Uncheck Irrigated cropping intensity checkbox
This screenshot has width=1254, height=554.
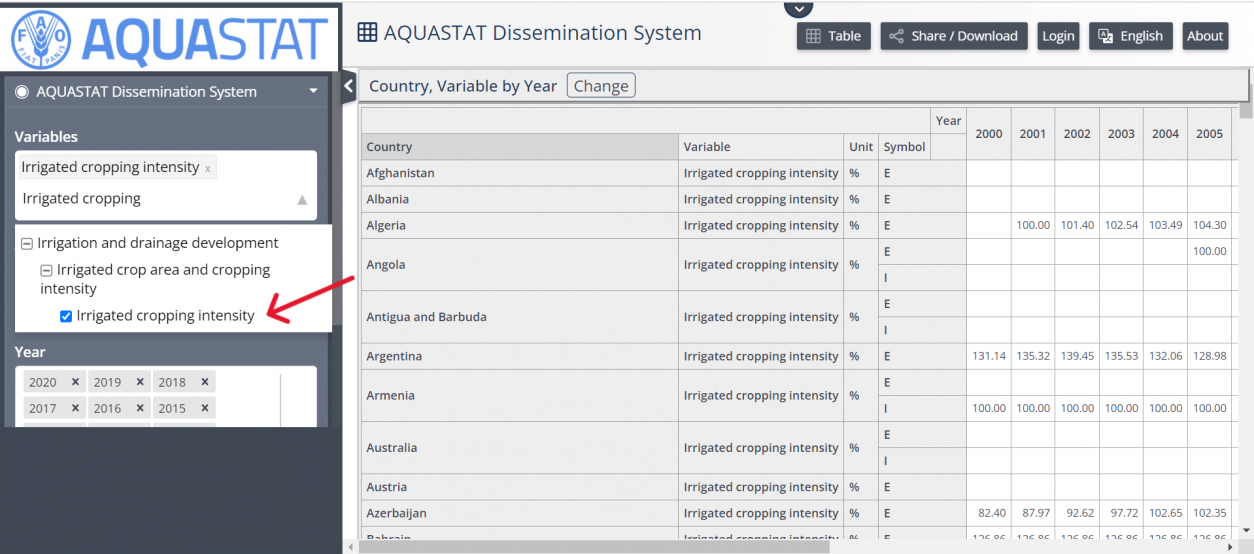(66, 316)
